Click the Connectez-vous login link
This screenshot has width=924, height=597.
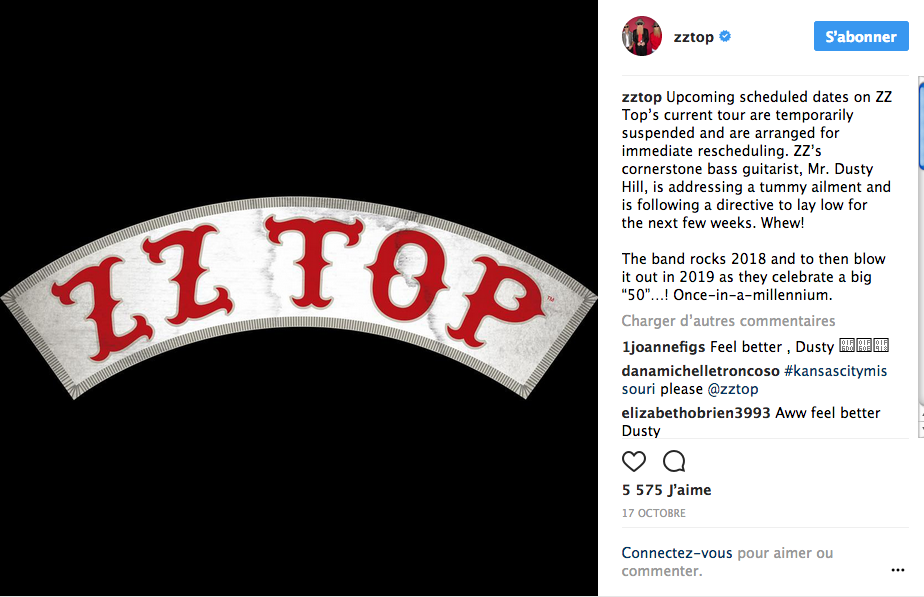pyautogui.click(x=676, y=553)
